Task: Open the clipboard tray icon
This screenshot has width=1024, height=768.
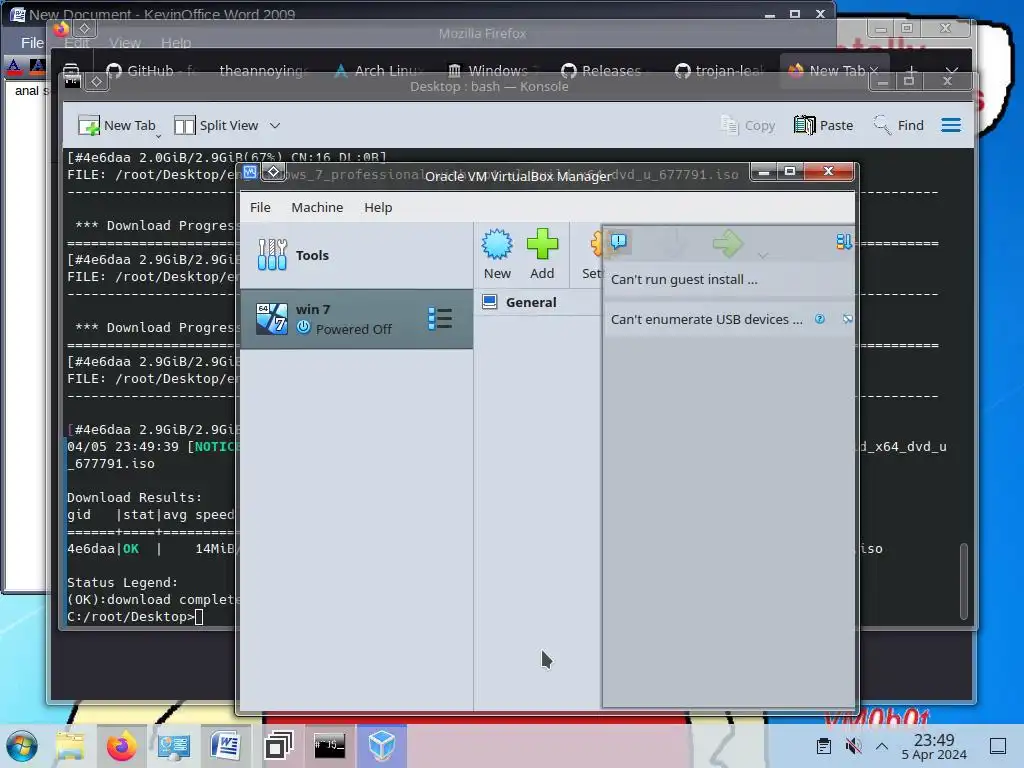Action: point(824,746)
